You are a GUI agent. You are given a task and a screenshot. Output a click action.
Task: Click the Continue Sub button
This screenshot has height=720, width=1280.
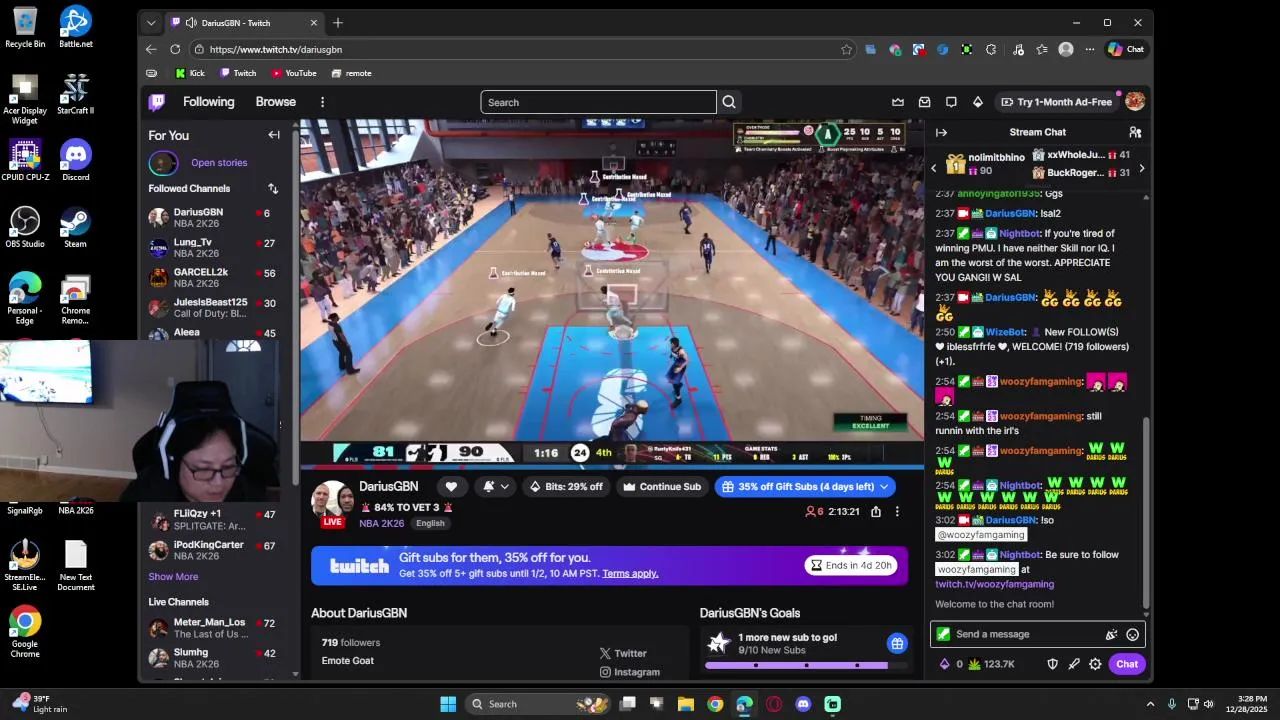(661, 486)
